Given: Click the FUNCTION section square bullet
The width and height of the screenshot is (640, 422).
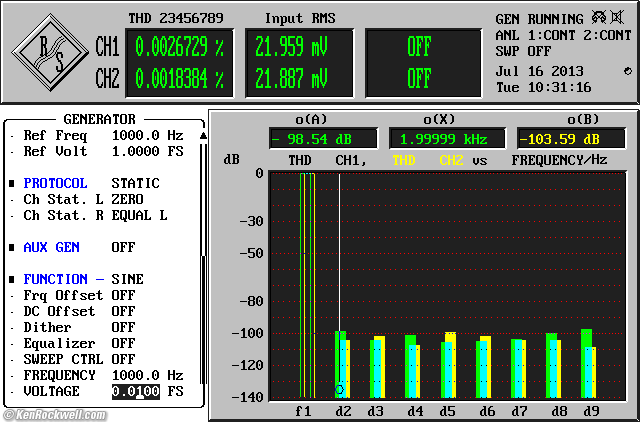Looking at the screenshot, I should pos(12,279).
